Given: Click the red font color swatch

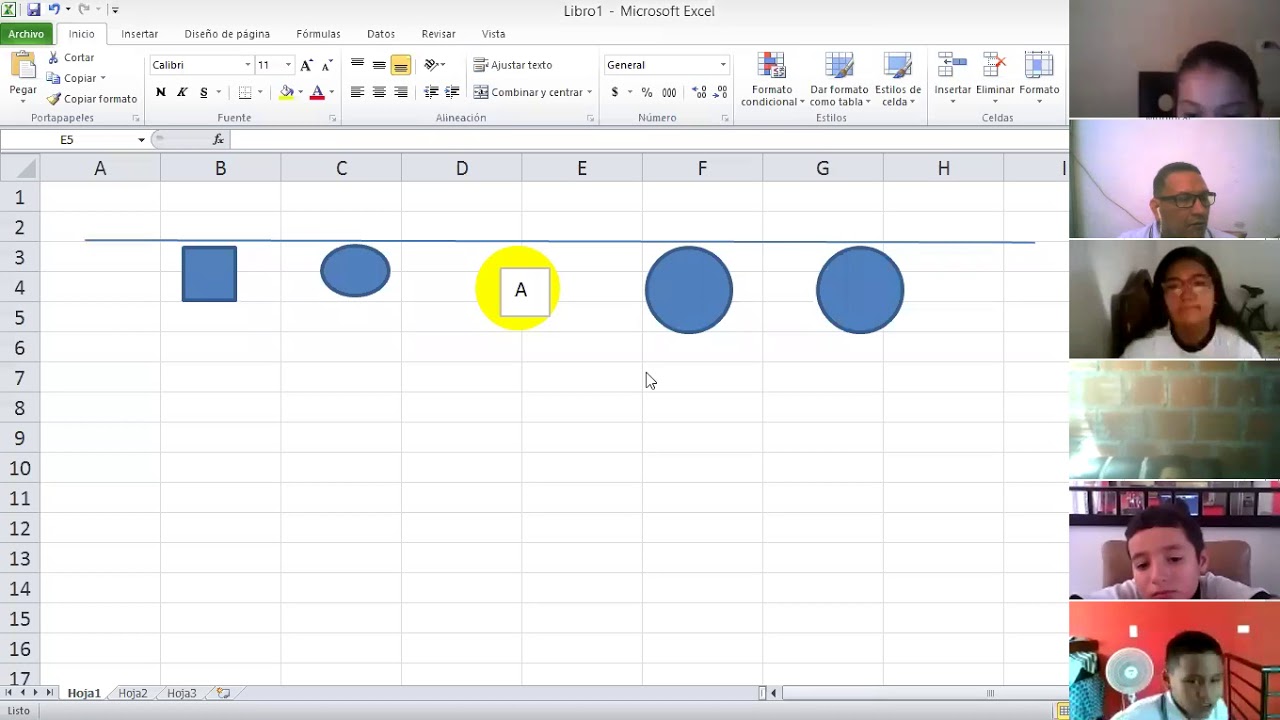Looking at the screenshot, I should point(317,92).
